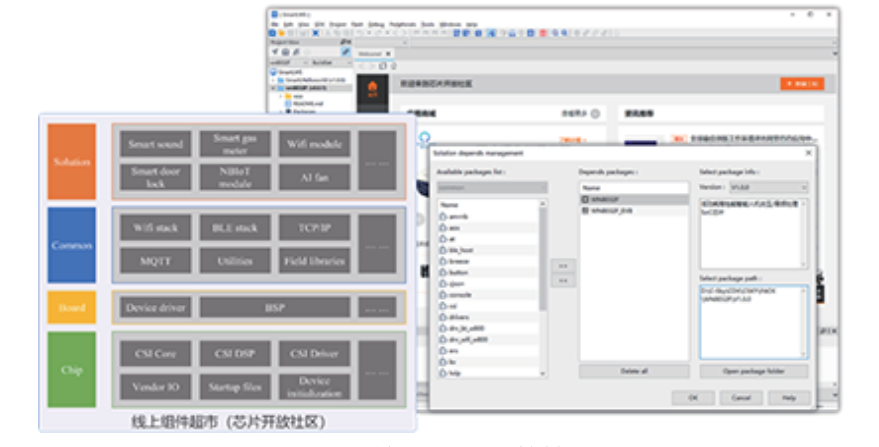Click the package description text box

coord(753,233)
